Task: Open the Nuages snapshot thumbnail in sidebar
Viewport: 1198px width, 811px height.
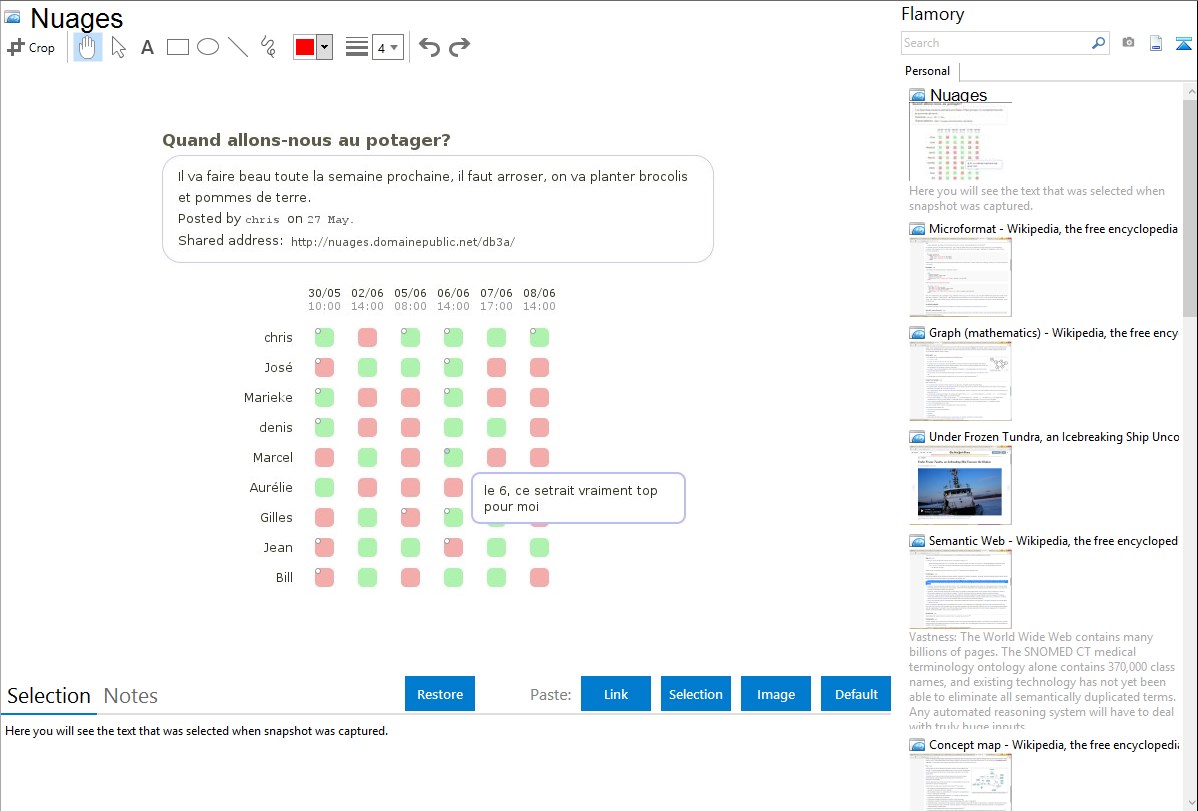Action: click(960, 142)
